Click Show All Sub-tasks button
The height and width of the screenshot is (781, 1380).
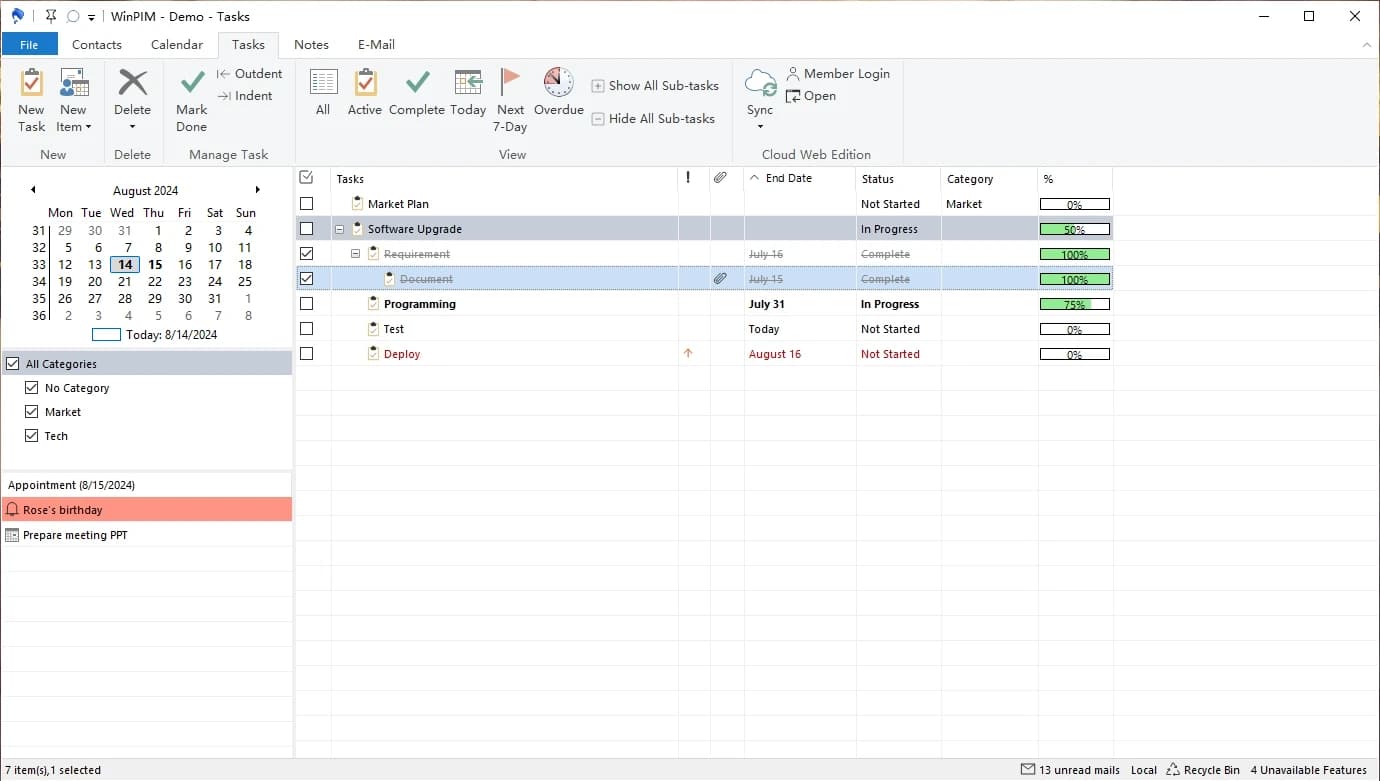point(654,86)
